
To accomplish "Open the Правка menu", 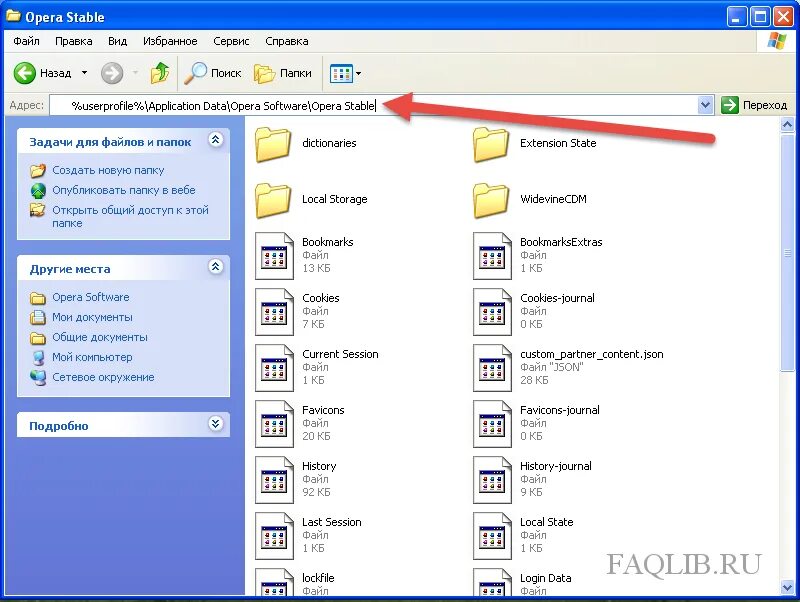I will tap(73, 41).
